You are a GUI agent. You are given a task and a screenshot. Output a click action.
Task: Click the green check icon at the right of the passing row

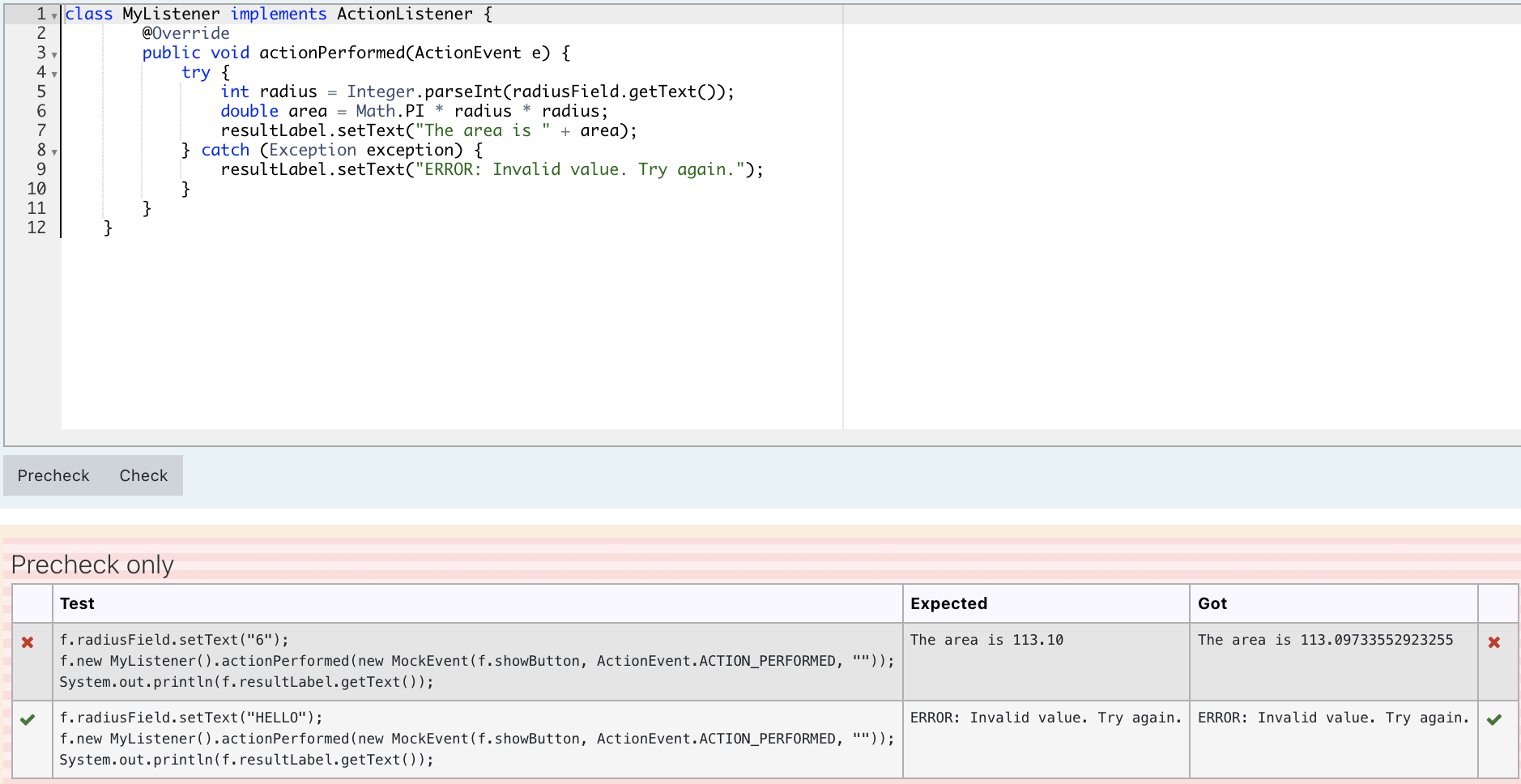tap(1493, 719)
